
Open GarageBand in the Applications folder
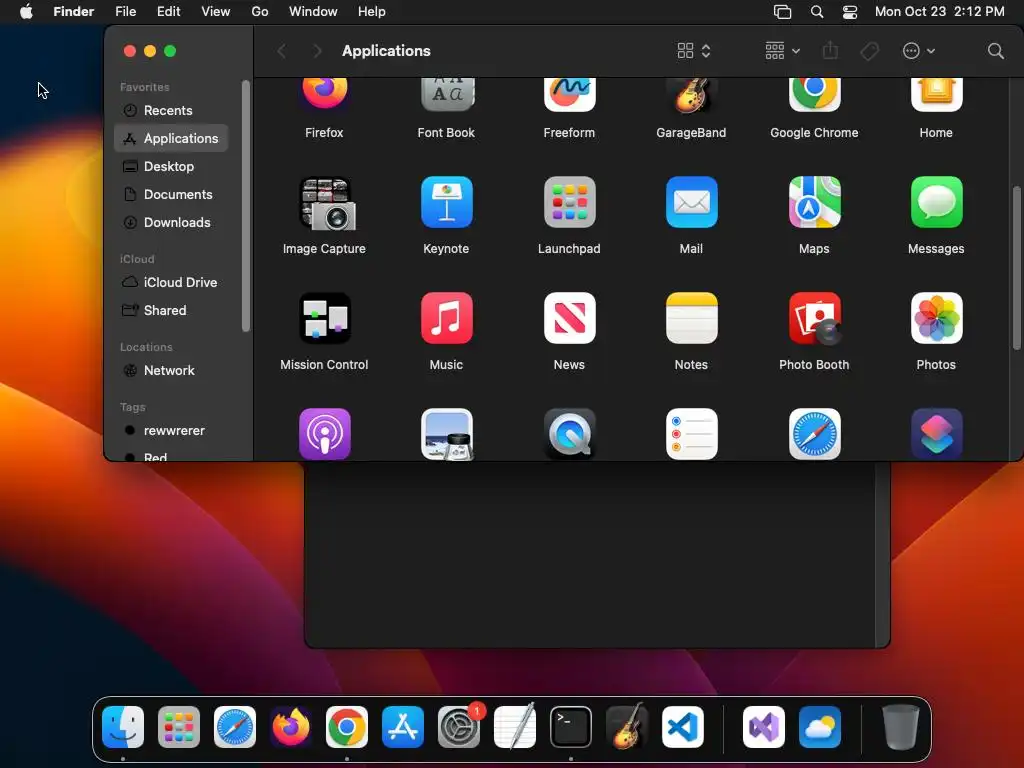(692, 95)
